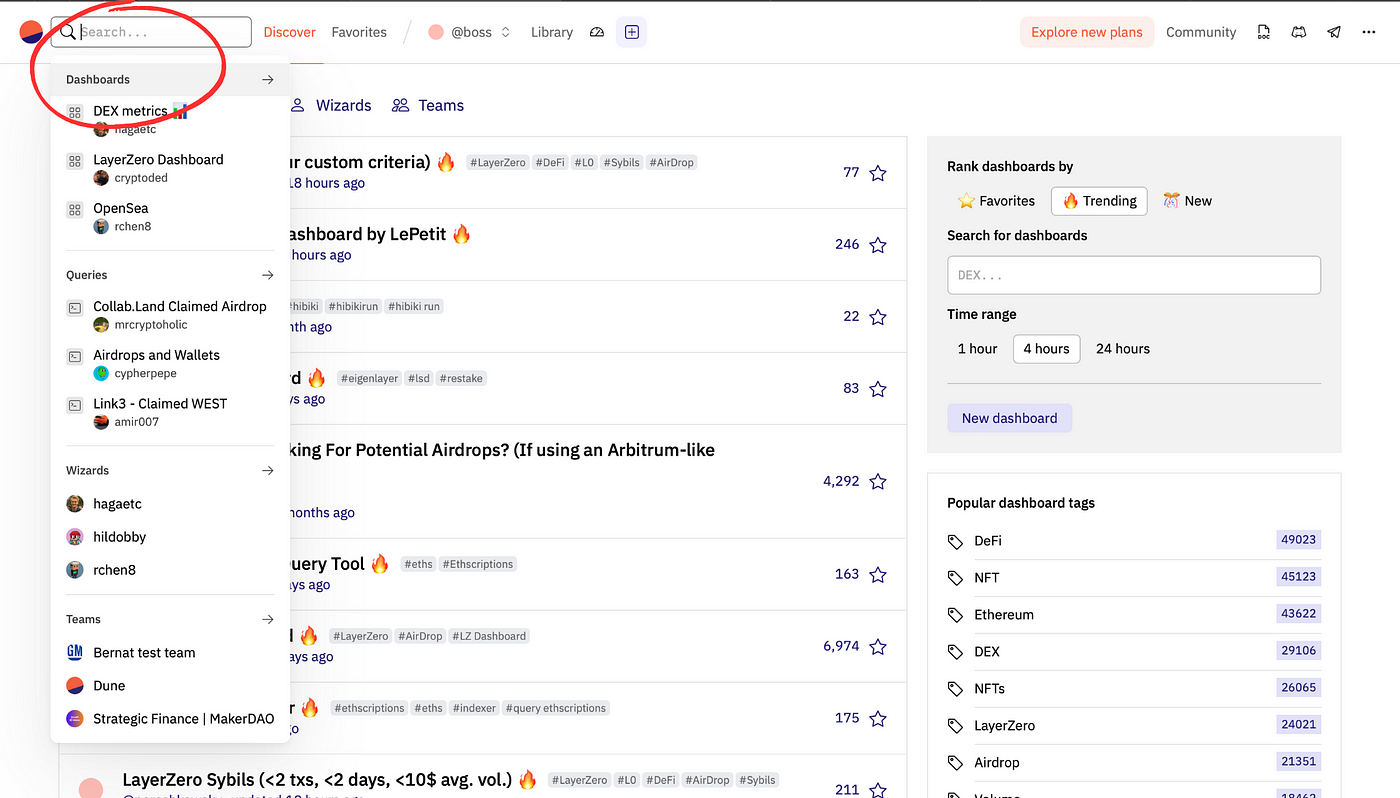Star the dashboard with 4,292 favorites

tap(878, 482)
